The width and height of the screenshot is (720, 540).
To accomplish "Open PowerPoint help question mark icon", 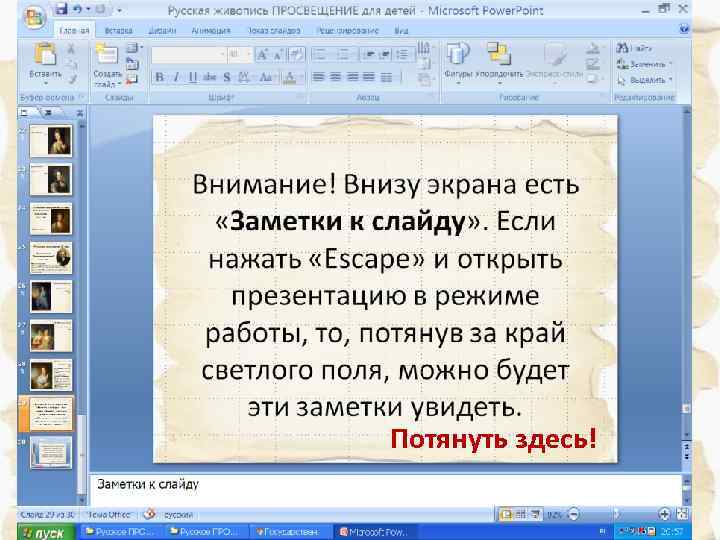I will 684,29.
